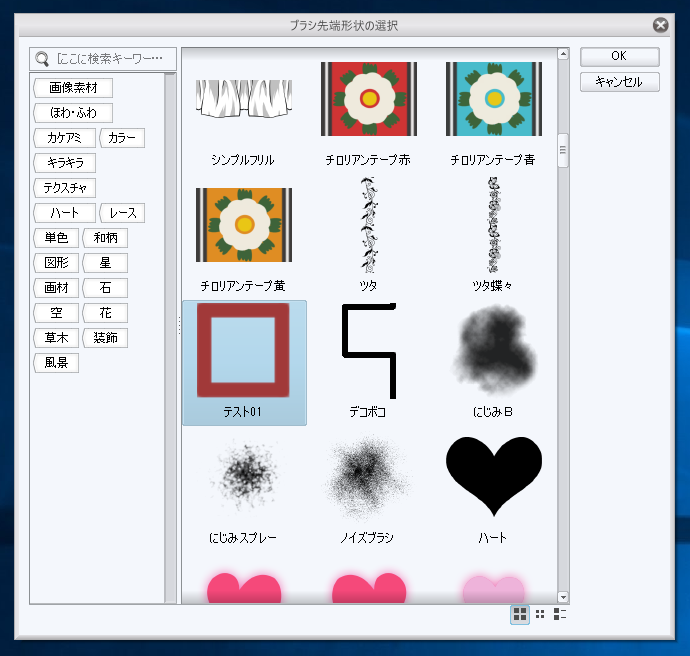The image size is (690, 656).
Task: Select the チロリアンテープ赤 brush tip
Action: click(x=369, y=99)
